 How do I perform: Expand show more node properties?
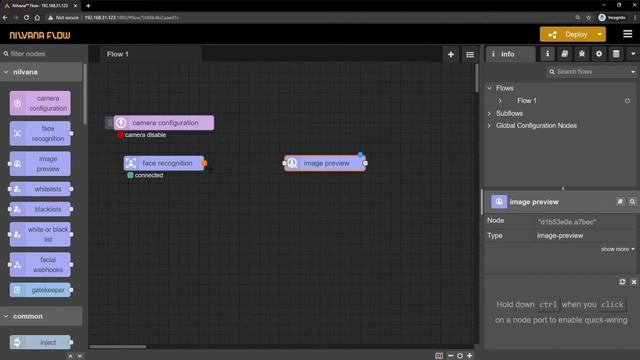coord(618,249)
